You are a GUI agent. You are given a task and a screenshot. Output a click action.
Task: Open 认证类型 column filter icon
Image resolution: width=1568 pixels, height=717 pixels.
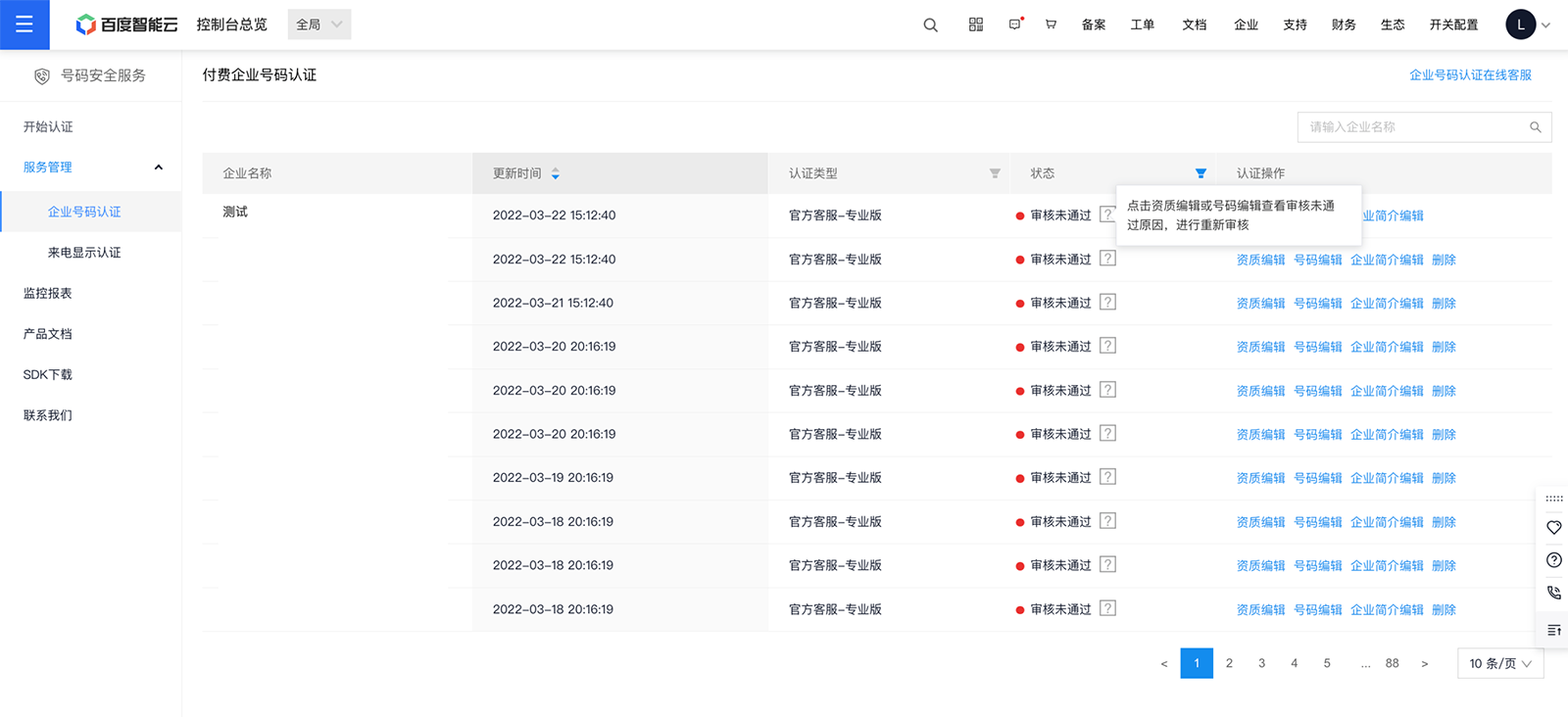[995, 173]
